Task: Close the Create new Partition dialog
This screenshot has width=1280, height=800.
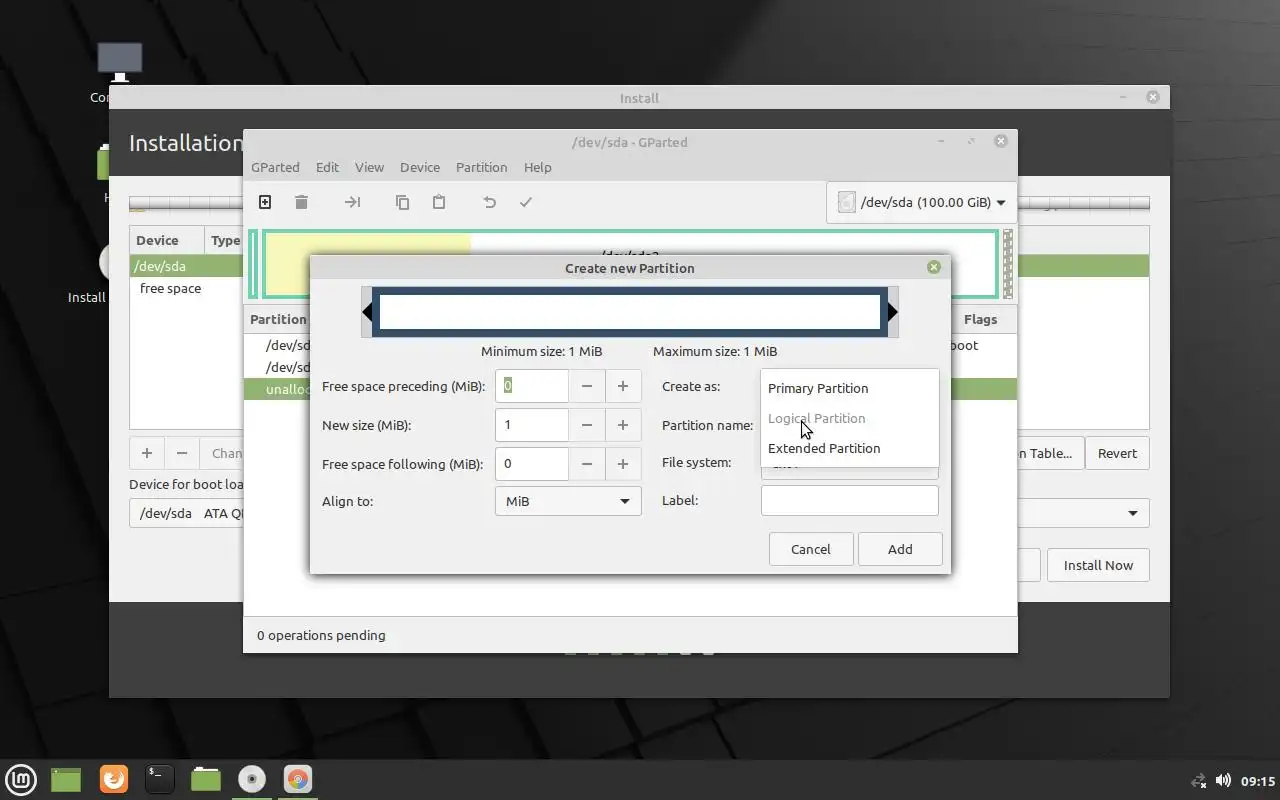Action: (x=934, y=267)
